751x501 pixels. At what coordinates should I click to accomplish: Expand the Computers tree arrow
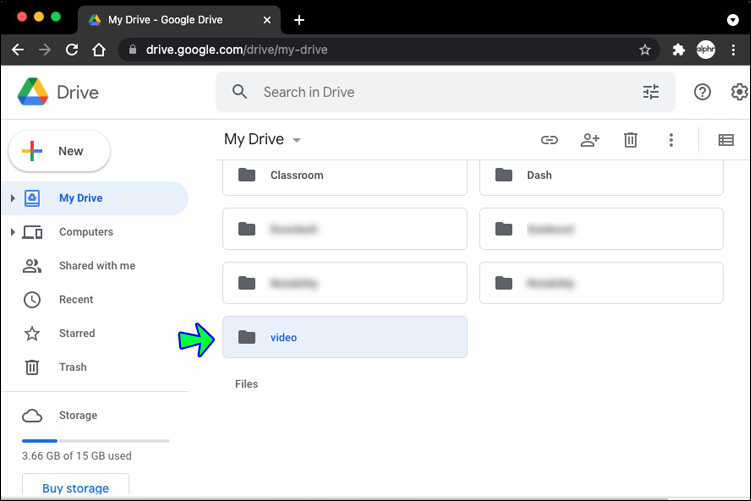point(12,232)
